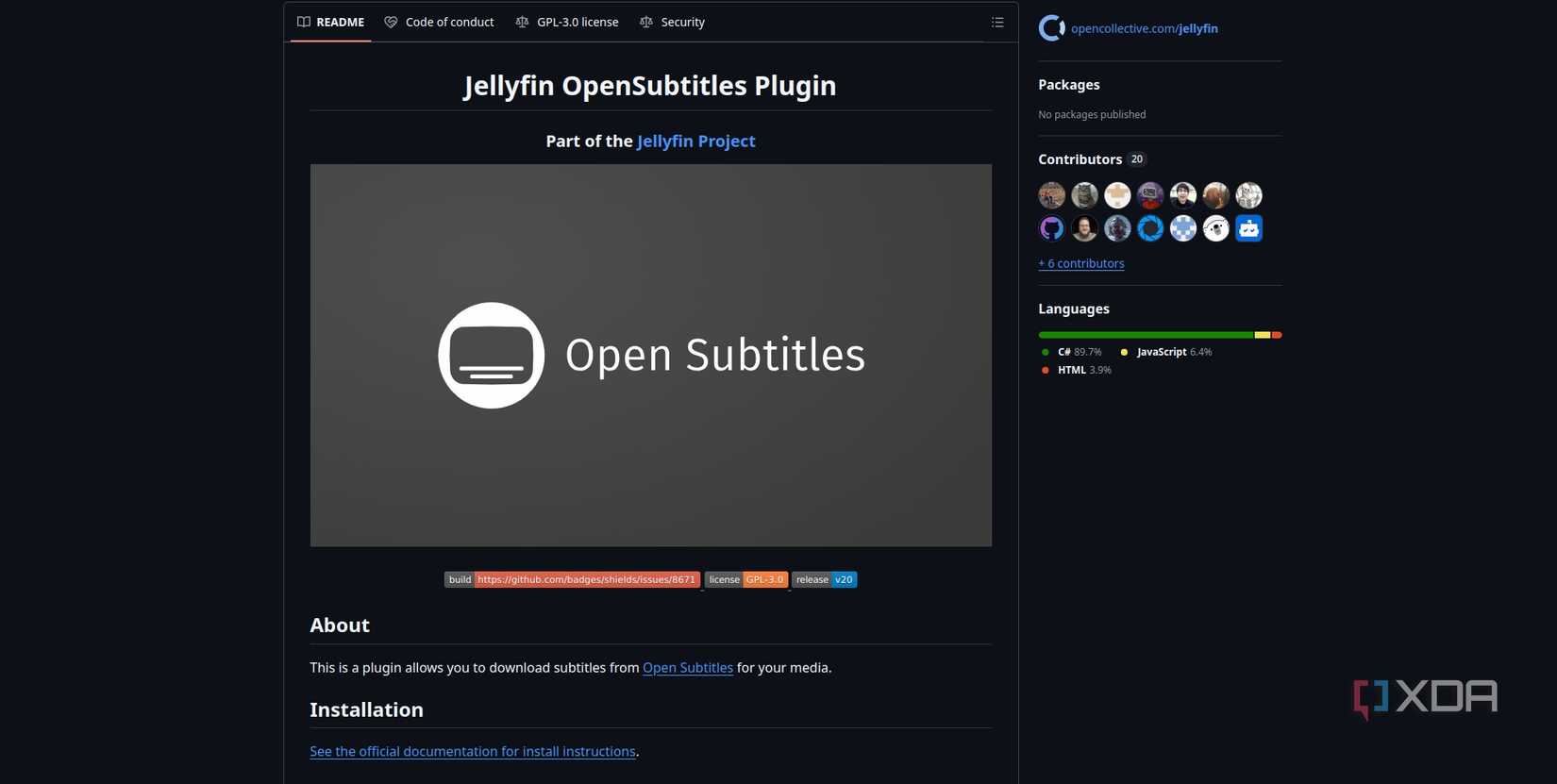Open the official documentation install instructions link

coord(473,752)
